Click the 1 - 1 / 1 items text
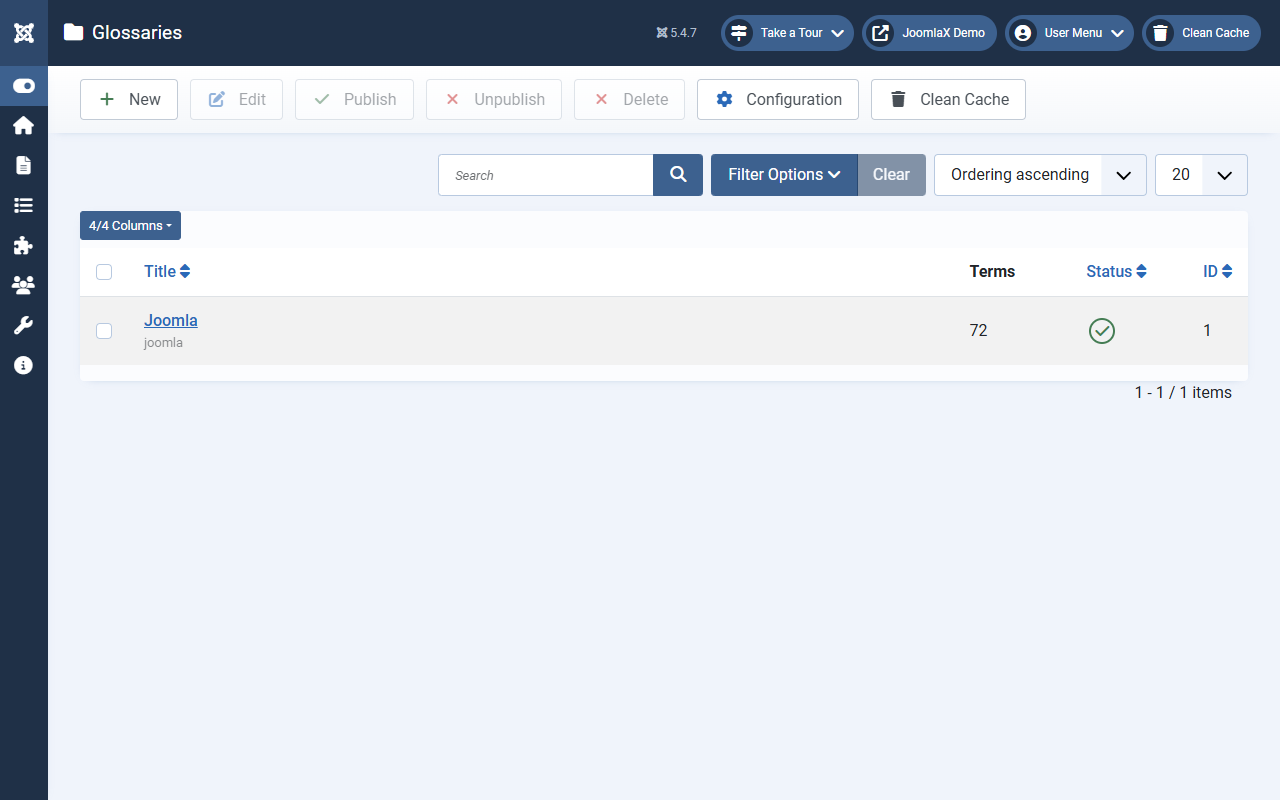 click(1183, 393)
